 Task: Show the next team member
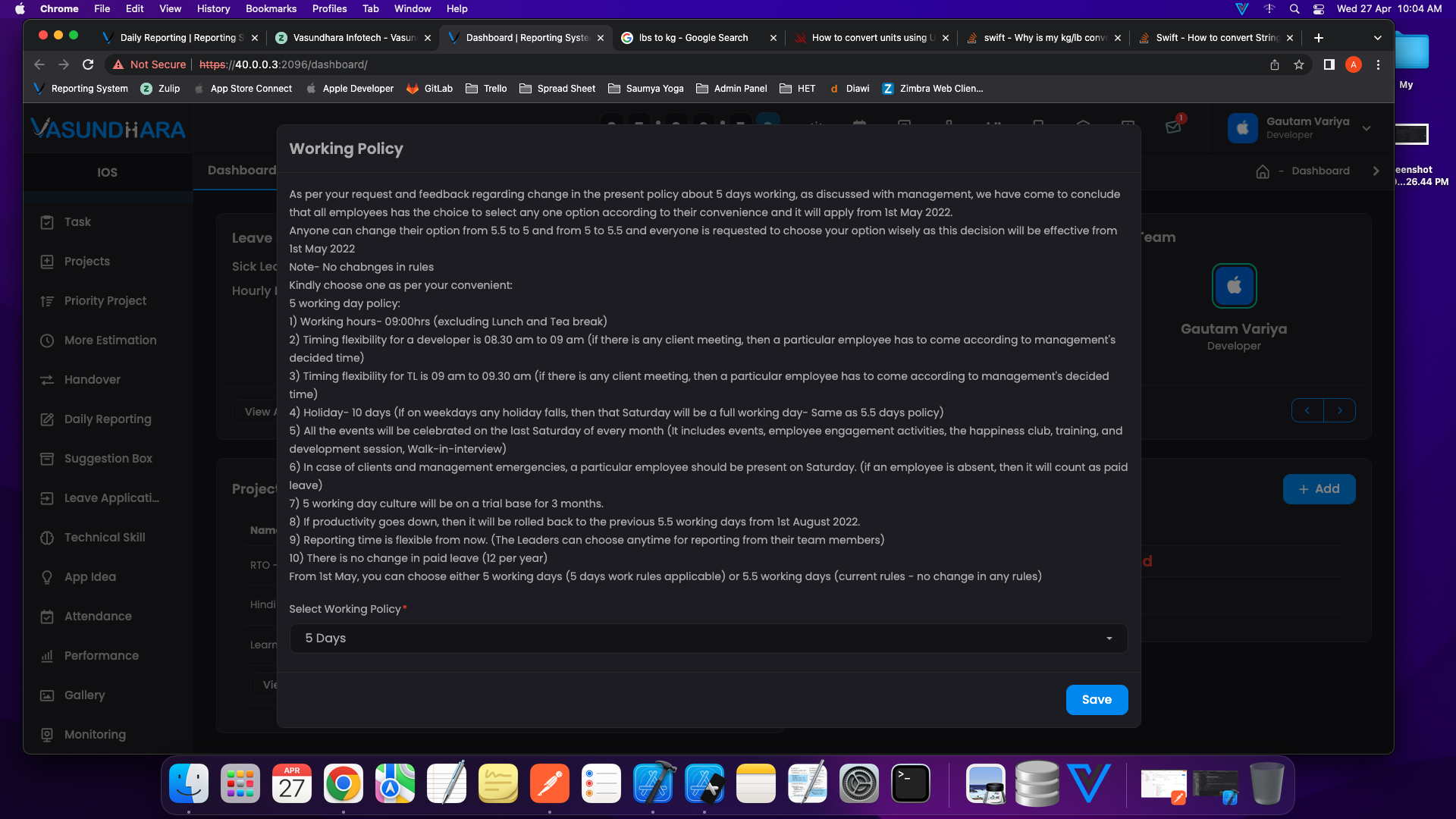pos(1340,410)
